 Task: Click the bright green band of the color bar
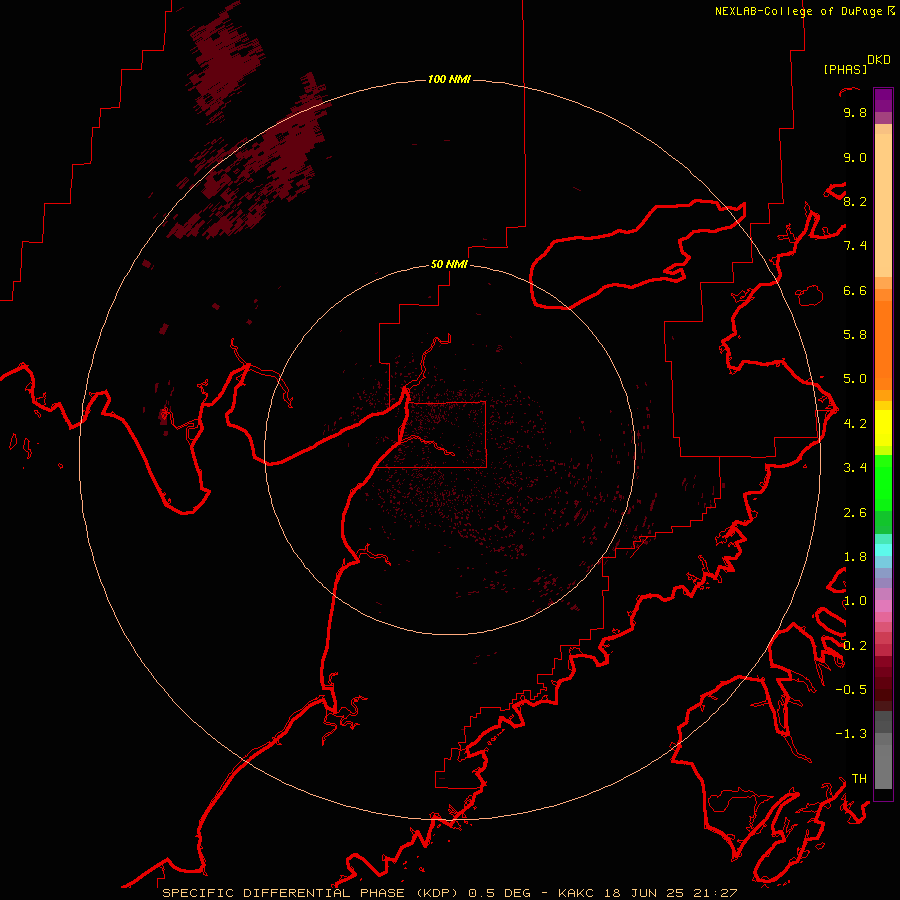coord(883,483)
